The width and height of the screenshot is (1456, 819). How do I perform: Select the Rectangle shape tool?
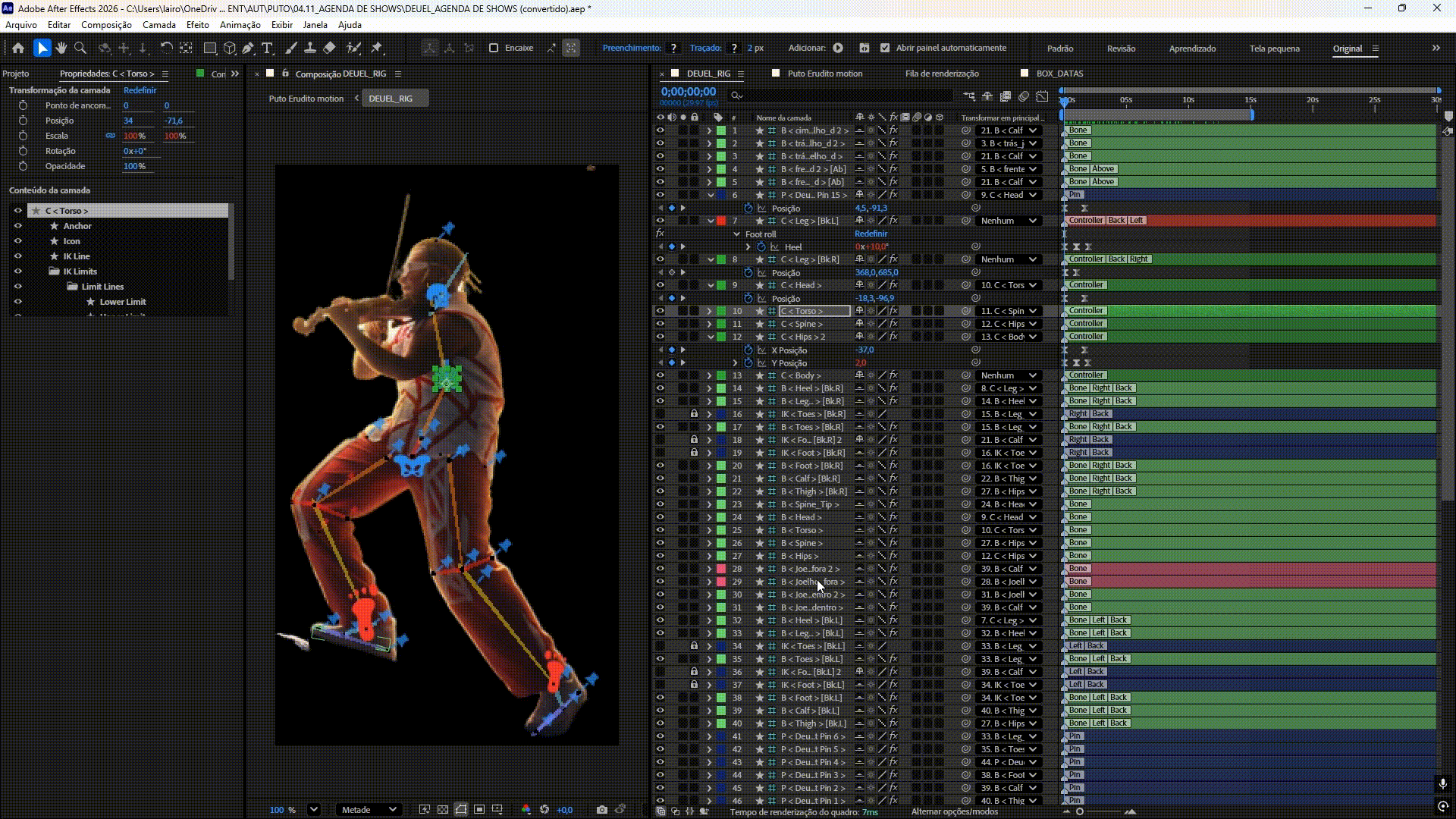210,48
